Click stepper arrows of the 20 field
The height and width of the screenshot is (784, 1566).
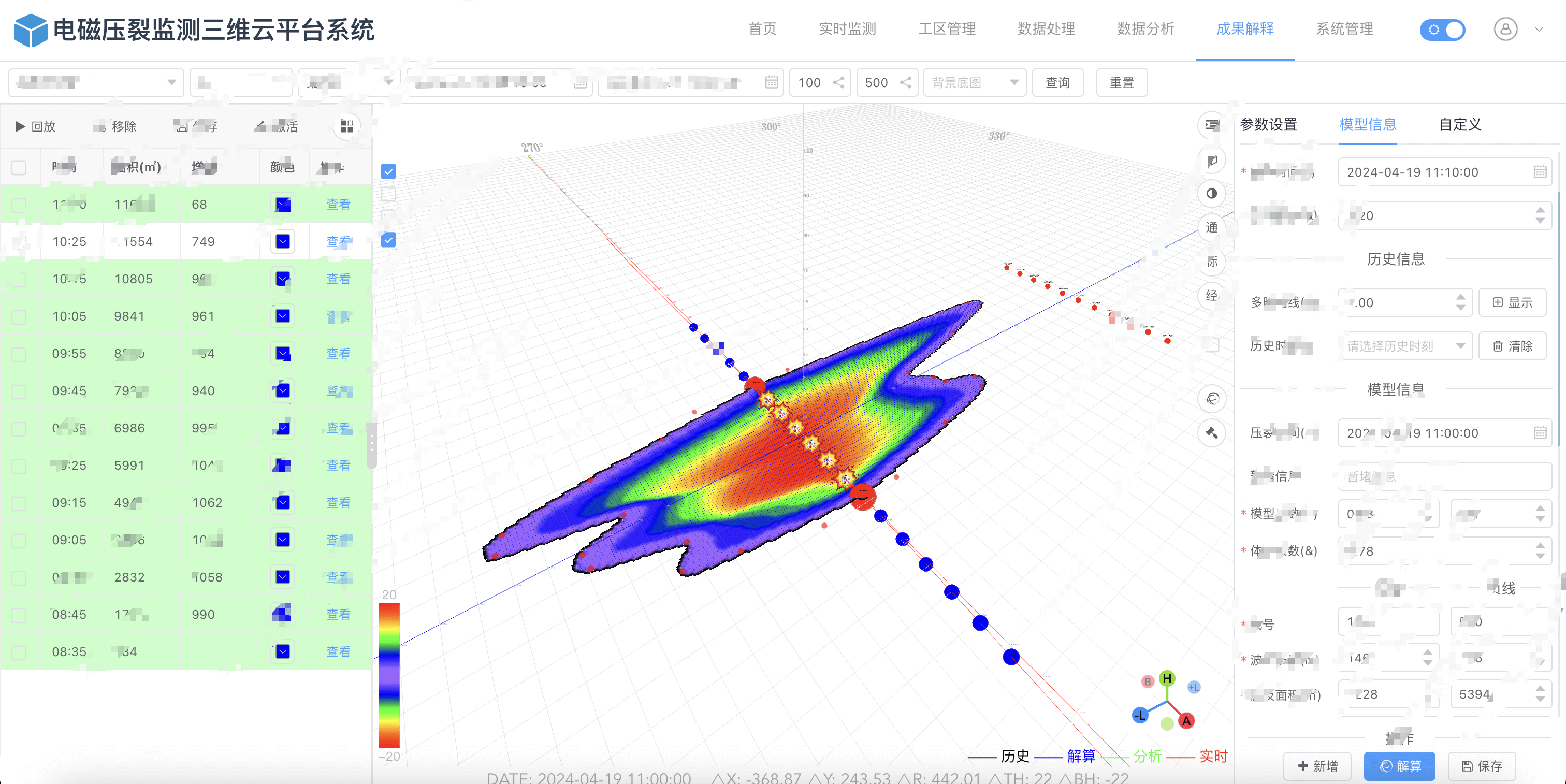(x=1540, y=215)
